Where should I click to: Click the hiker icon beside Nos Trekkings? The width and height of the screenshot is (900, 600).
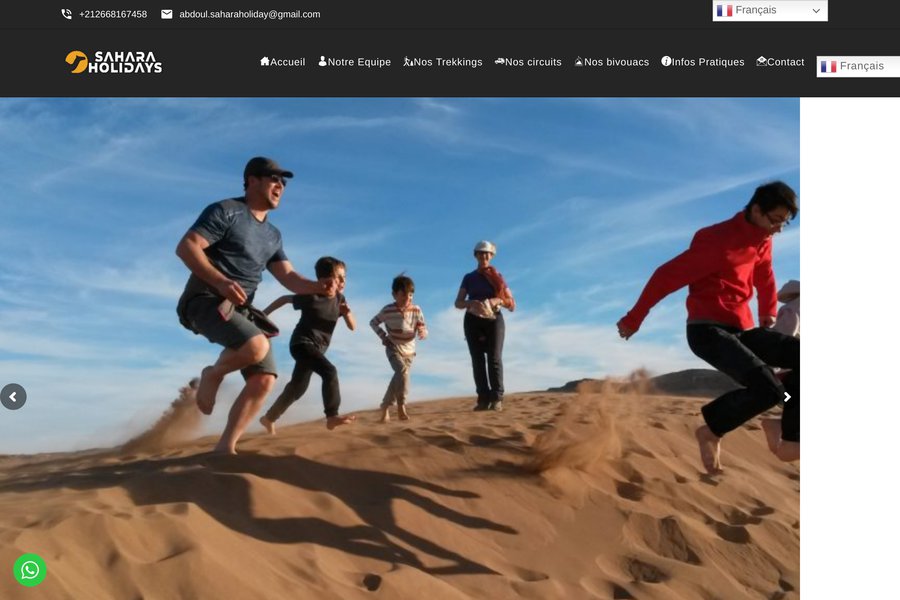408,61
